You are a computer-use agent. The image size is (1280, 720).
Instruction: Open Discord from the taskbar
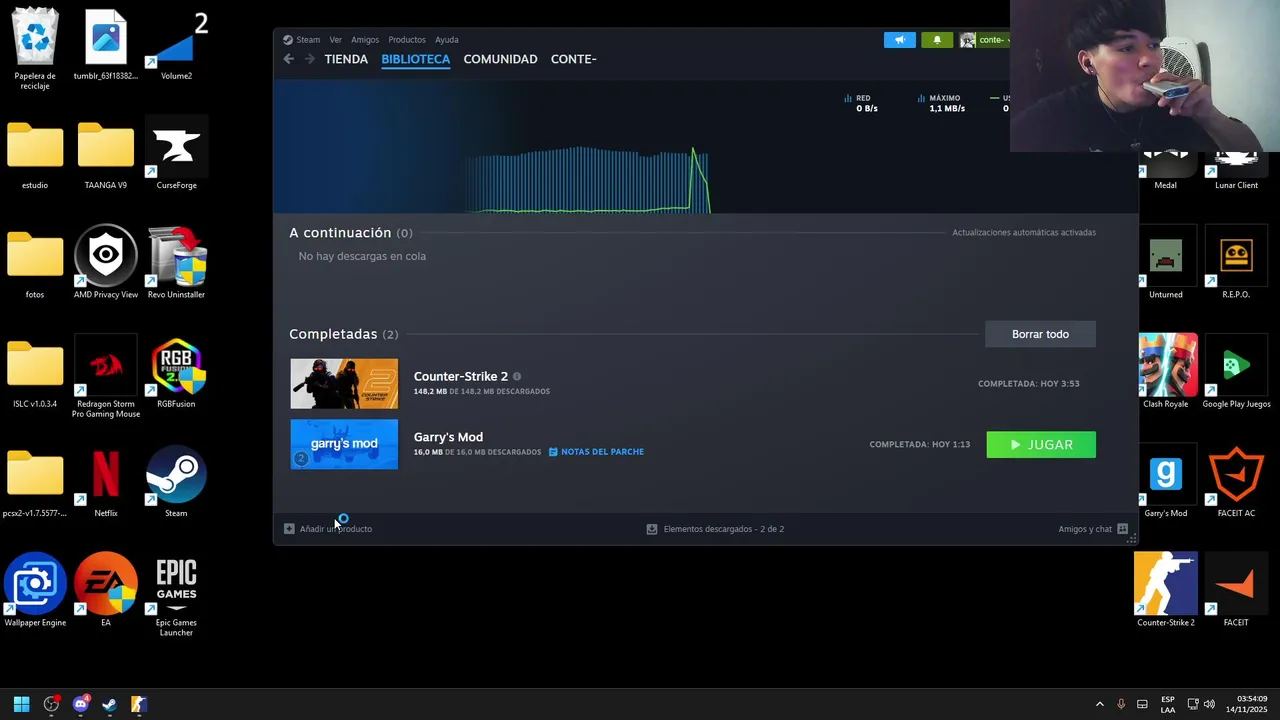80,704
